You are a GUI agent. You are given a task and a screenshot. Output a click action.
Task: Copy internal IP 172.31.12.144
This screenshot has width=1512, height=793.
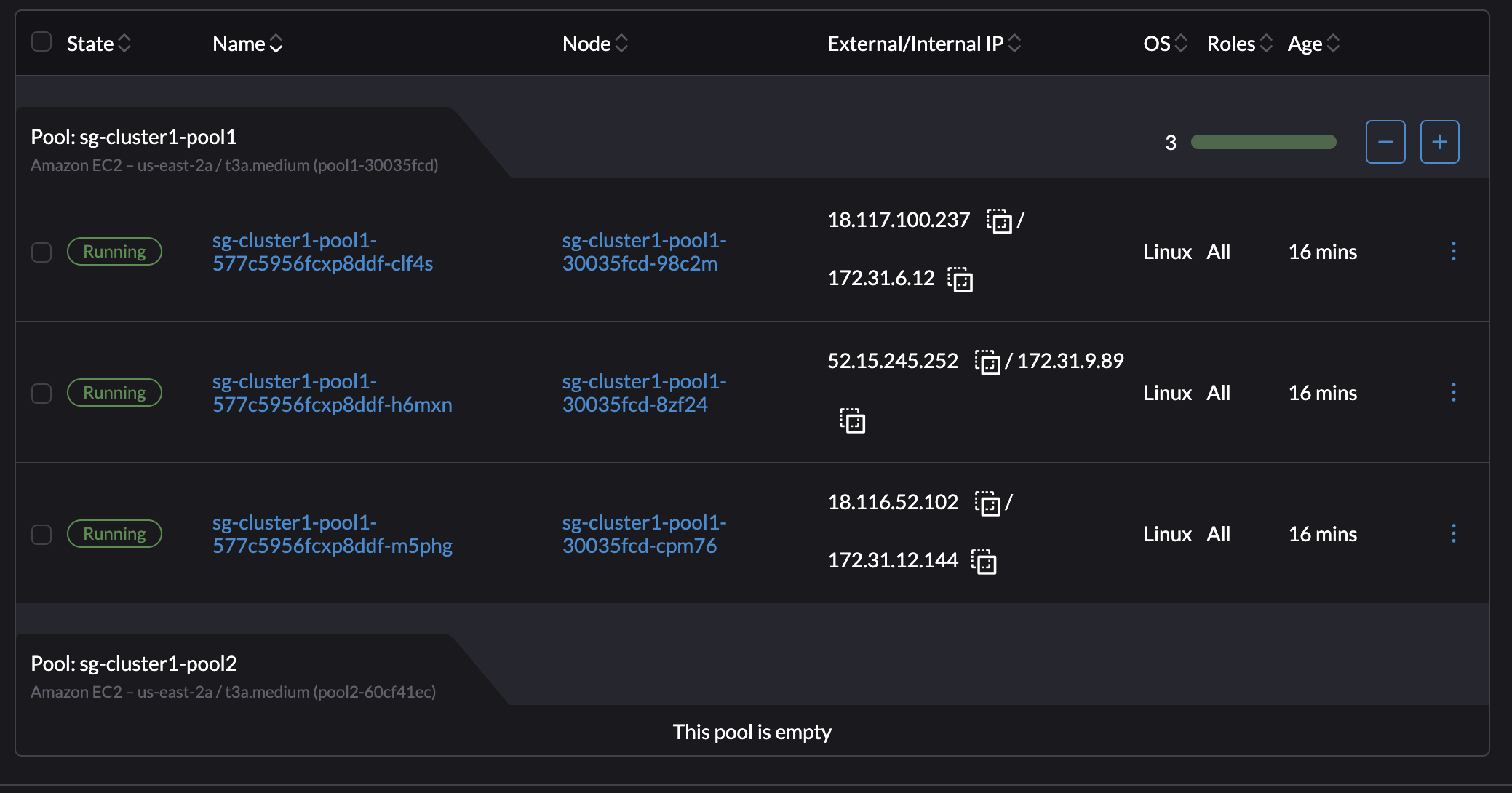[985, 561]
